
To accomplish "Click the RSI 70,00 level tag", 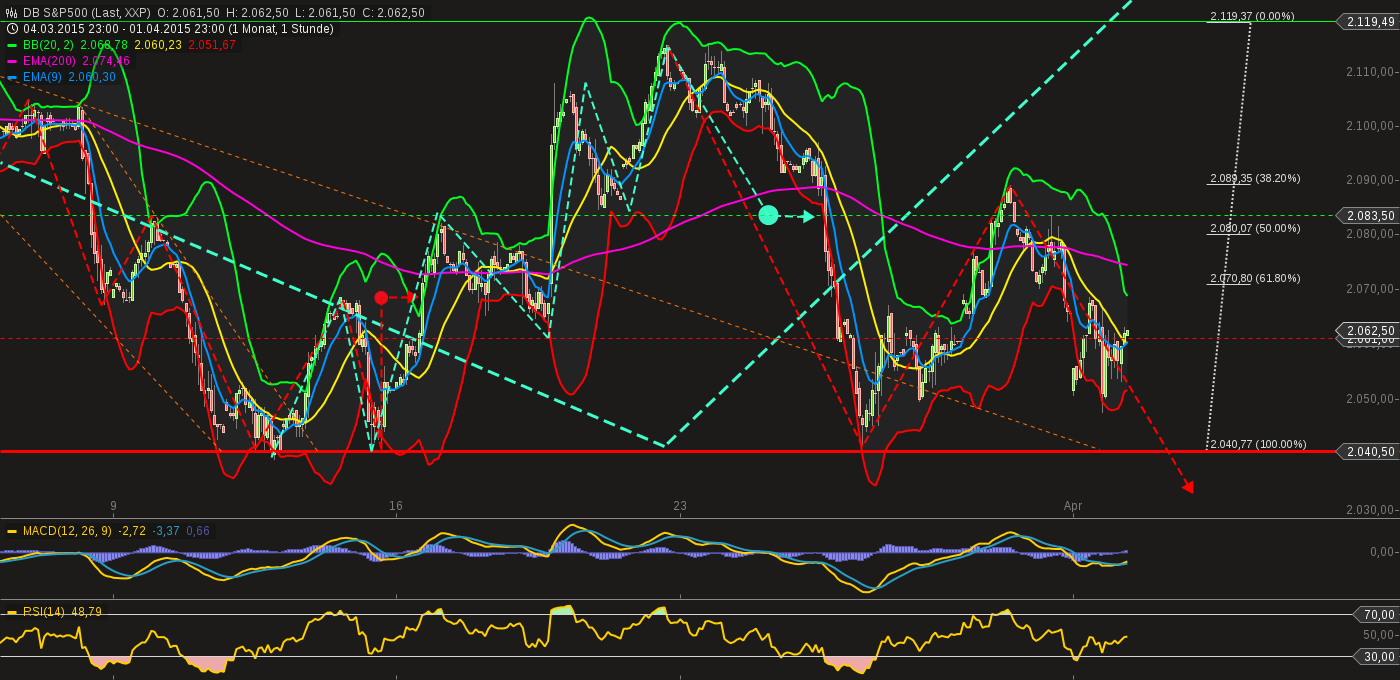I will click(1377, 614).
